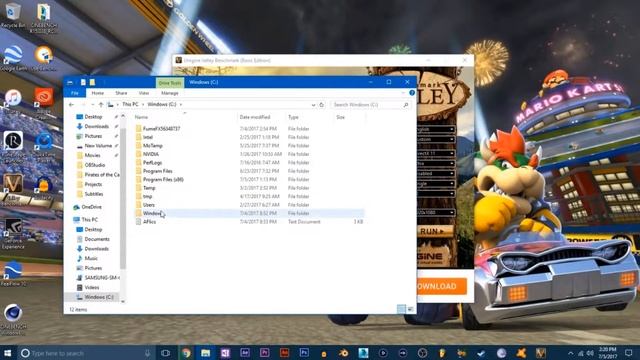Click the Explorer Up arrow
Image resolution: width=640 pixels, height=360 pixels.
(x=101, y=105)
